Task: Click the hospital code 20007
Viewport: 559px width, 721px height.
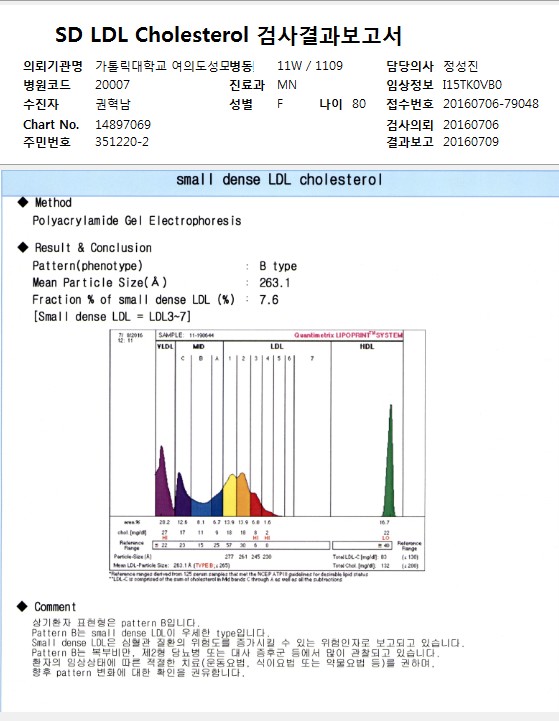Action: click(x=112, y=85)
